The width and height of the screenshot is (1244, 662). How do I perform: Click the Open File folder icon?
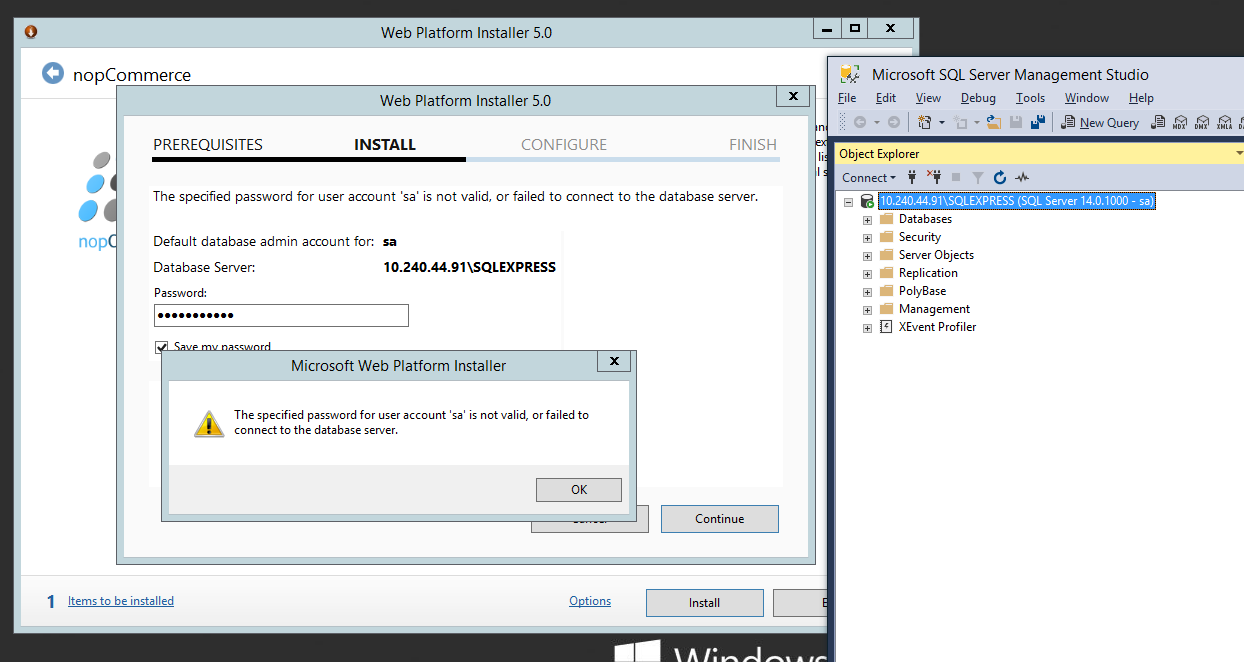994,122
